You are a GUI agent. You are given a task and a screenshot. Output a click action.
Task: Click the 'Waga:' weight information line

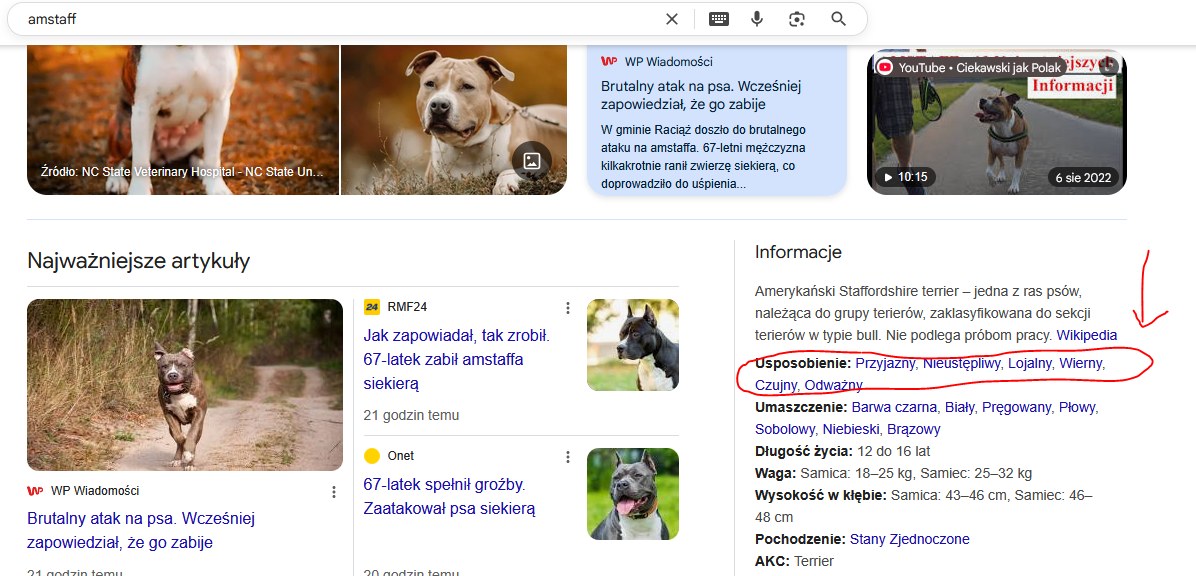pyautogui.click(x=893, y=473)
